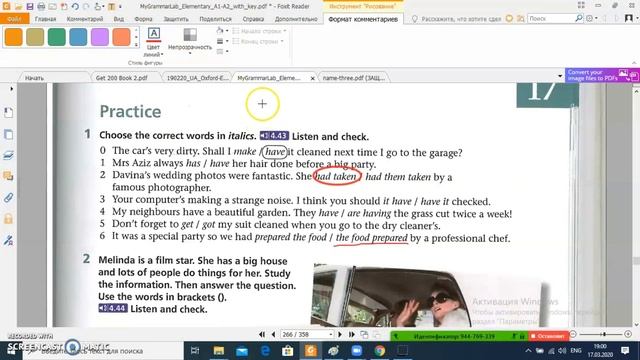Open the Цвет линии color dropdown
This screenshot has width=640, height=360.
153,42
